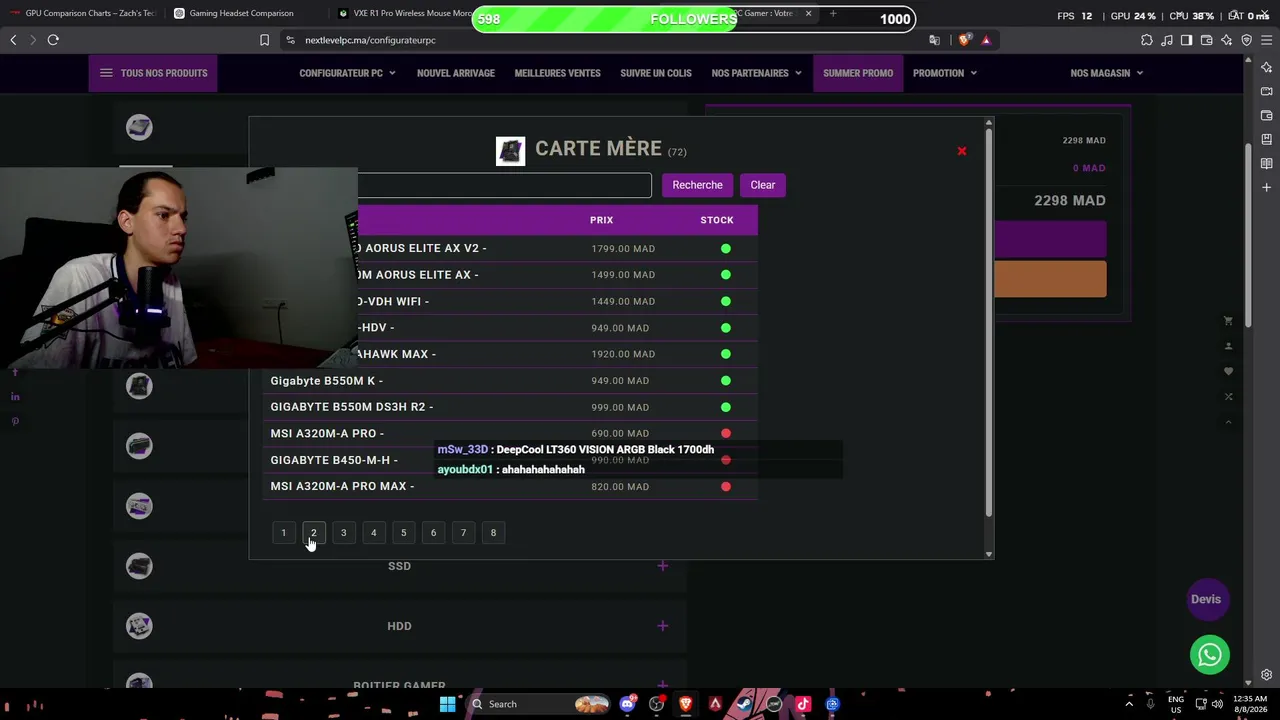This screenshot has height=720, width=1280.
Task: Switch to GPU Comparison Charts tab
Action: (84, 13)
